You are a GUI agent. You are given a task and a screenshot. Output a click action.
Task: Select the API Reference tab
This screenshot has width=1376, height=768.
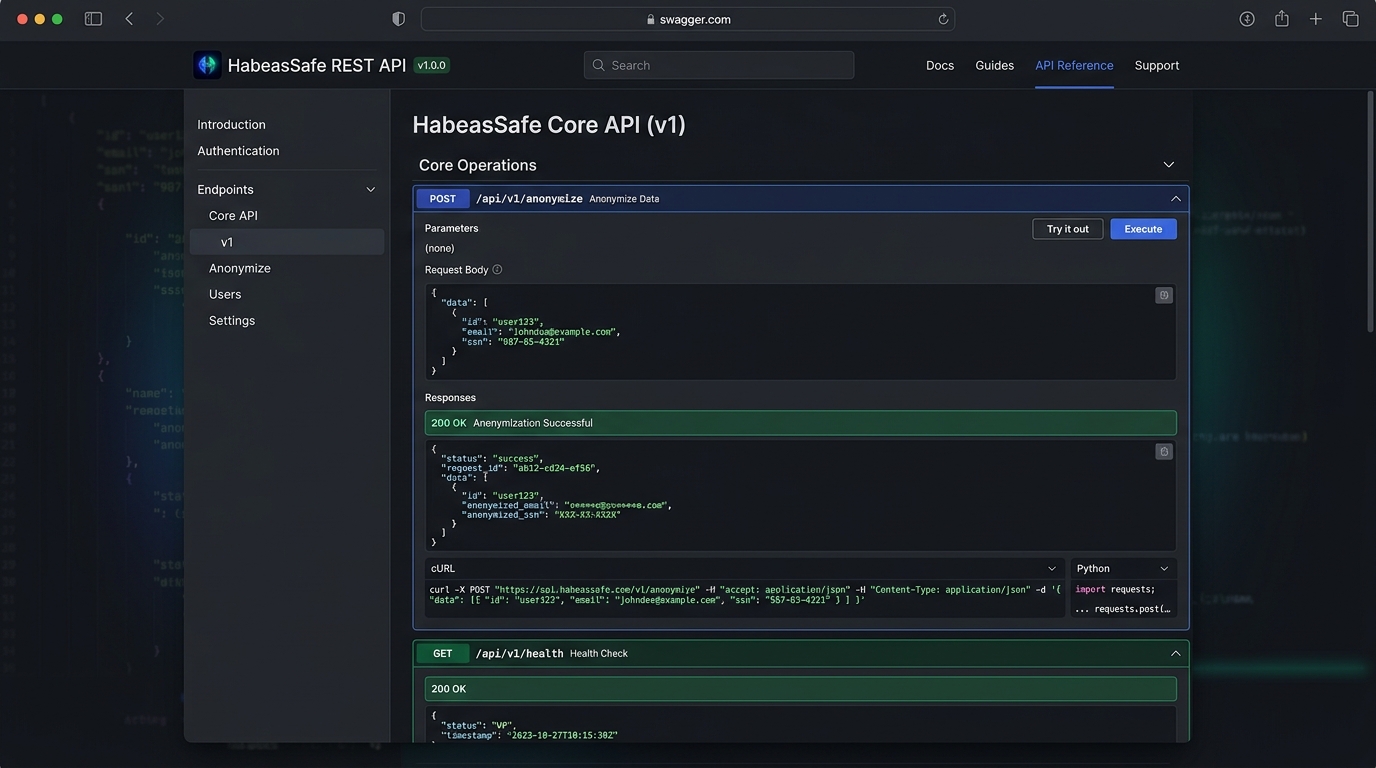(x=1074, y=65)
